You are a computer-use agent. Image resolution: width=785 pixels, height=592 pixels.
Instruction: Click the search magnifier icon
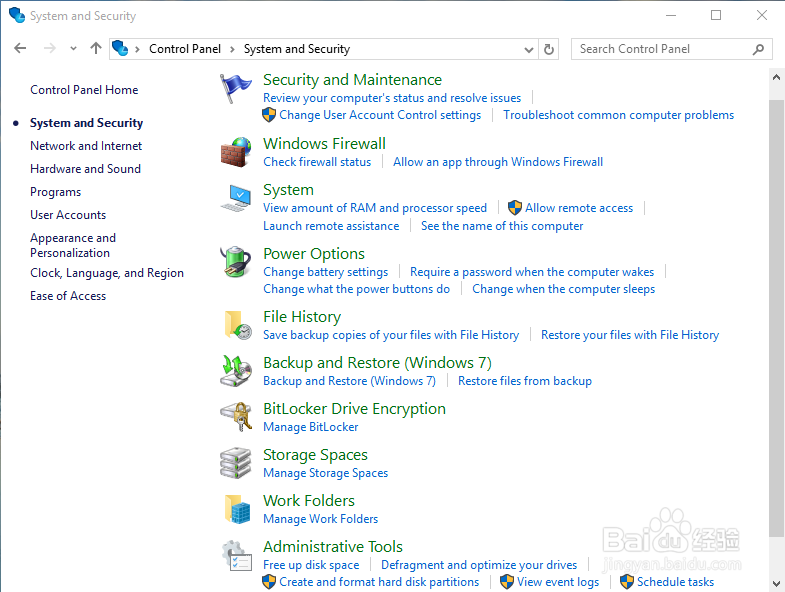[x=758, y=49]
